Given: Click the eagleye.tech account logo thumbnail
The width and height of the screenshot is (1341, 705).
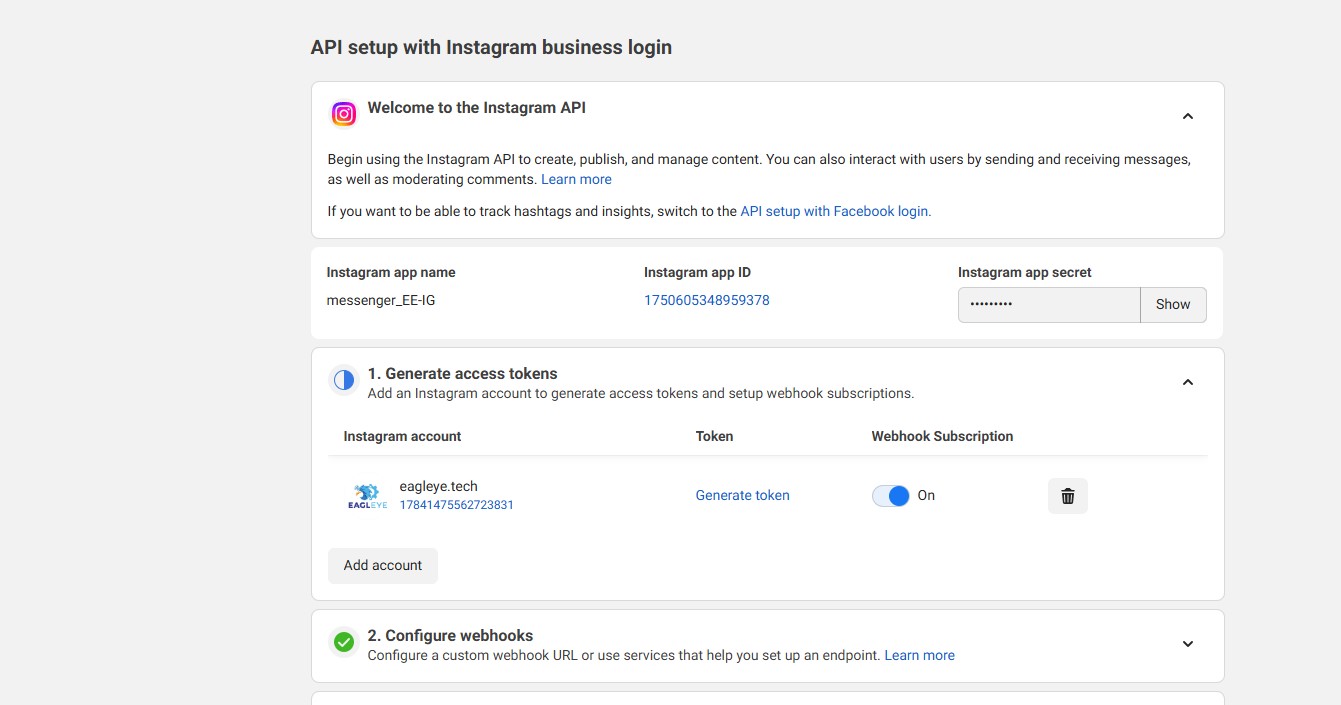Looking at the screenshot, I should pyautogui.click(x=367, y=496).
